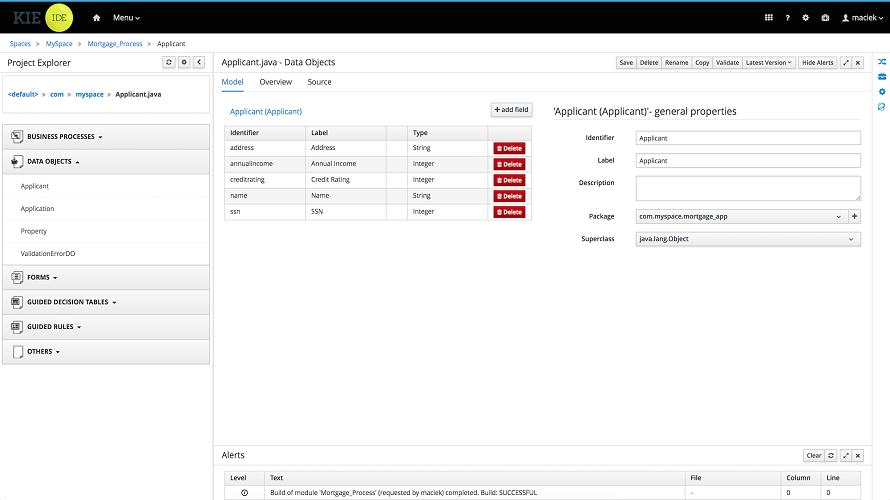Click the home icon in top bar

(x=96, y=18)
